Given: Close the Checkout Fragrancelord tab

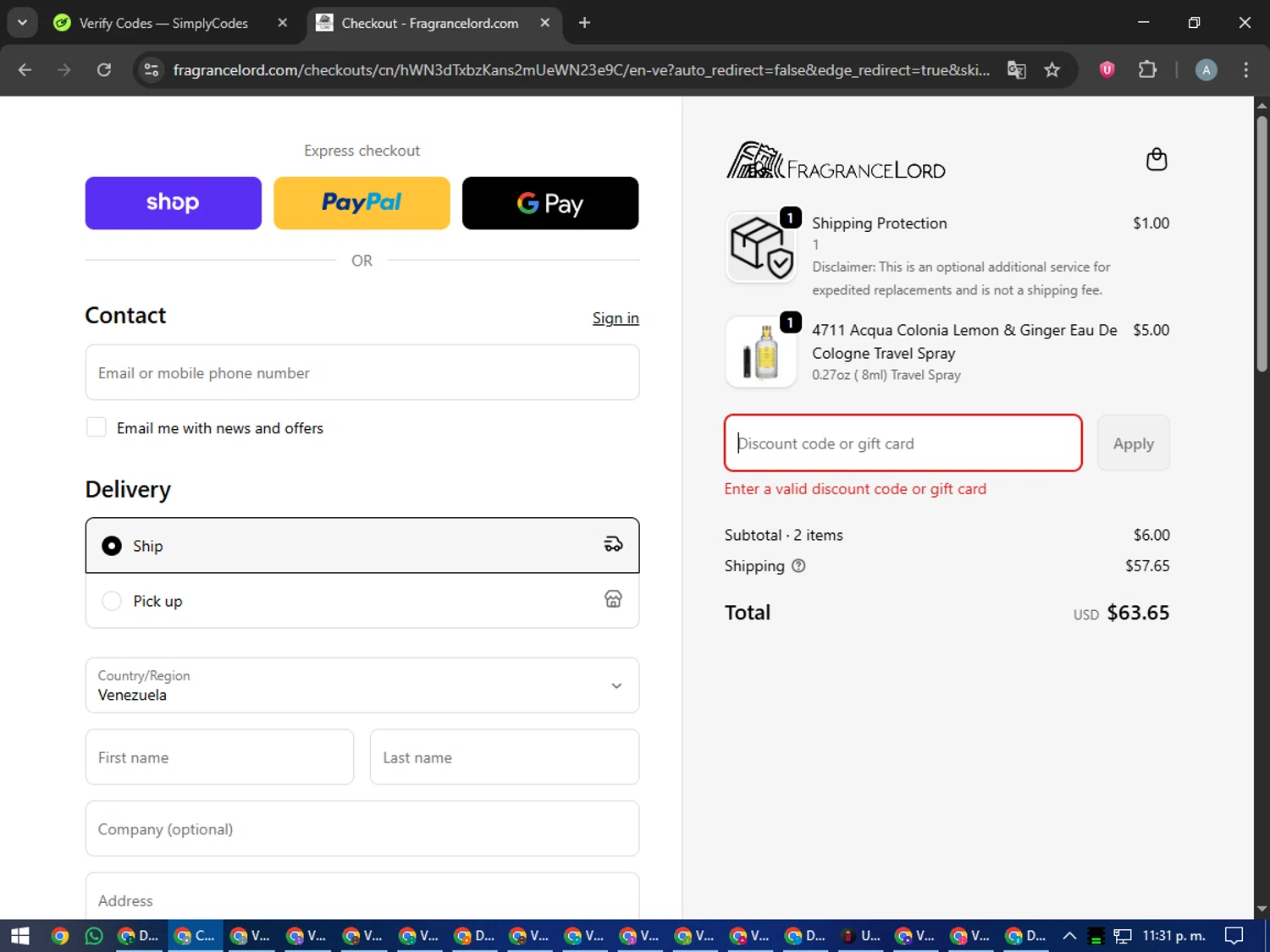Looking at the screenshot, I should pos(545,23).
